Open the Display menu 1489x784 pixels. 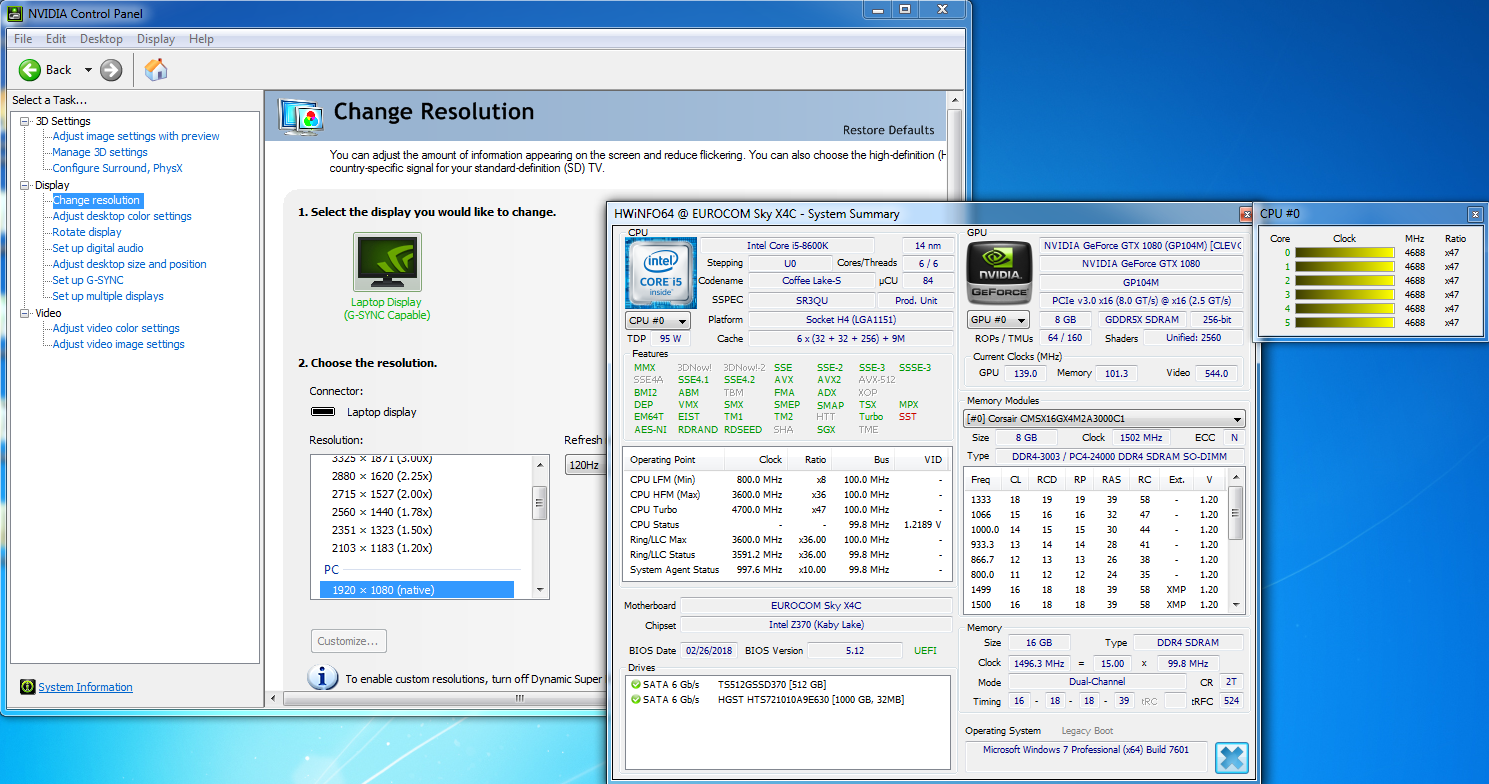(156, 39)
